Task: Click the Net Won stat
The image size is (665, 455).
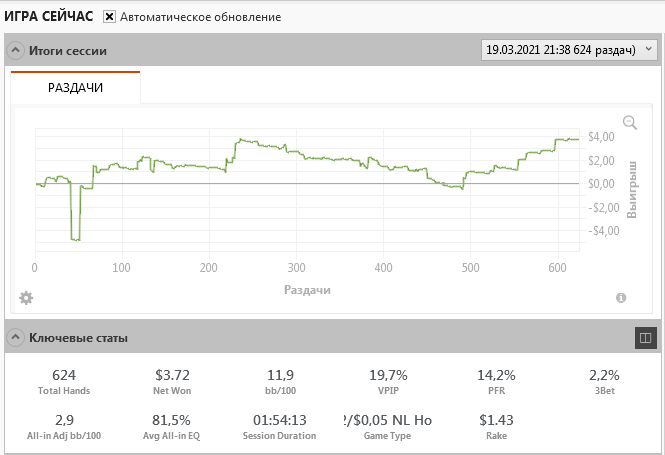Action: (x=171, y=375)
